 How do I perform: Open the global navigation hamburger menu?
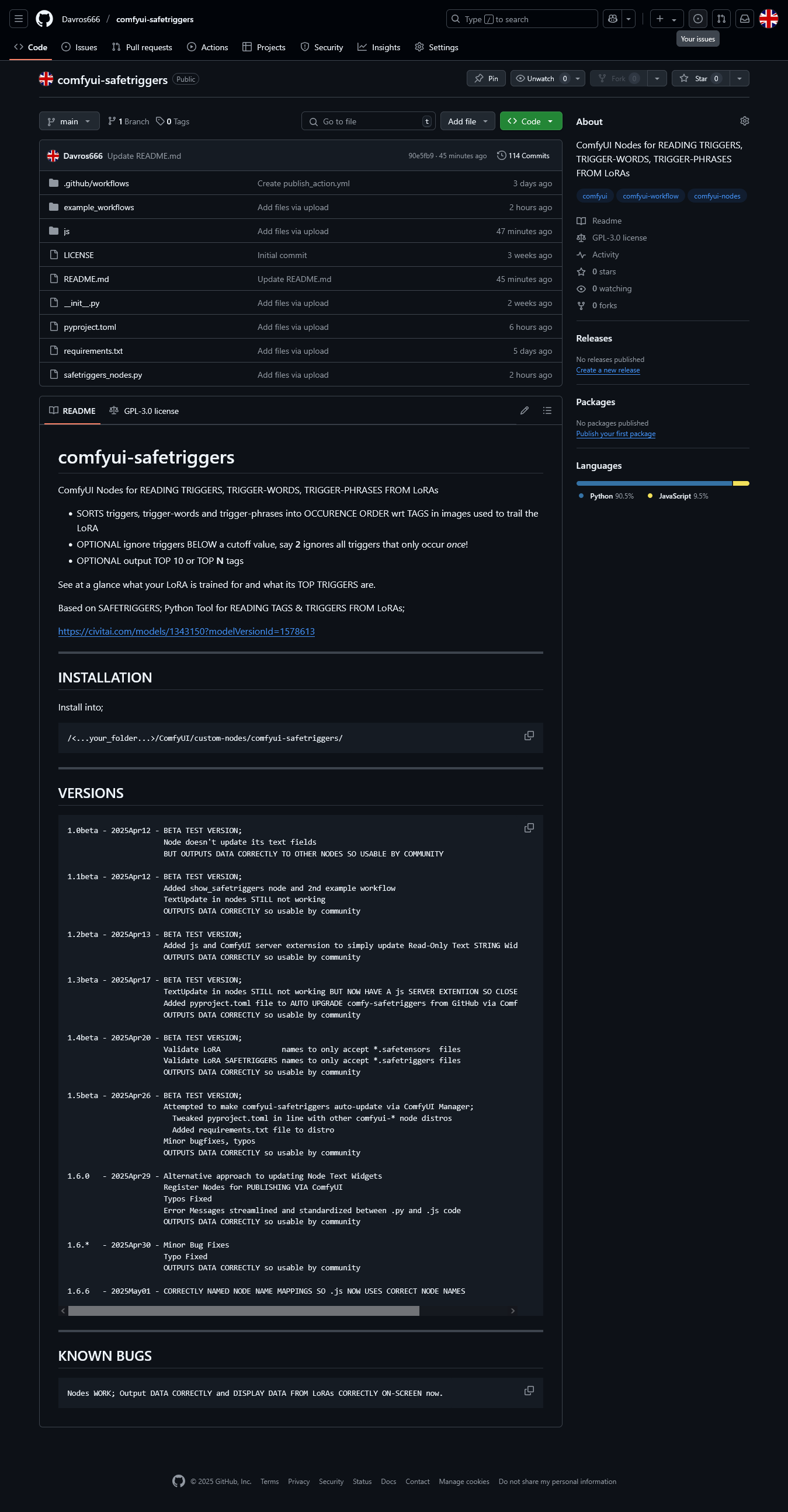[x=19, y=19]
